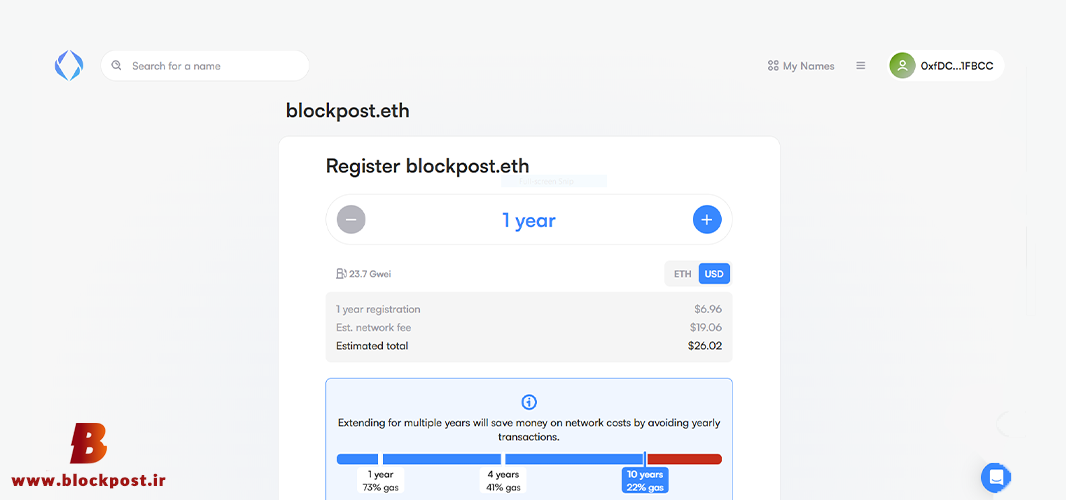Screen dimensions: 1066x500
Task: Open the 0xfDC...1FBCC account dropdown
Action: coord(946,65)
